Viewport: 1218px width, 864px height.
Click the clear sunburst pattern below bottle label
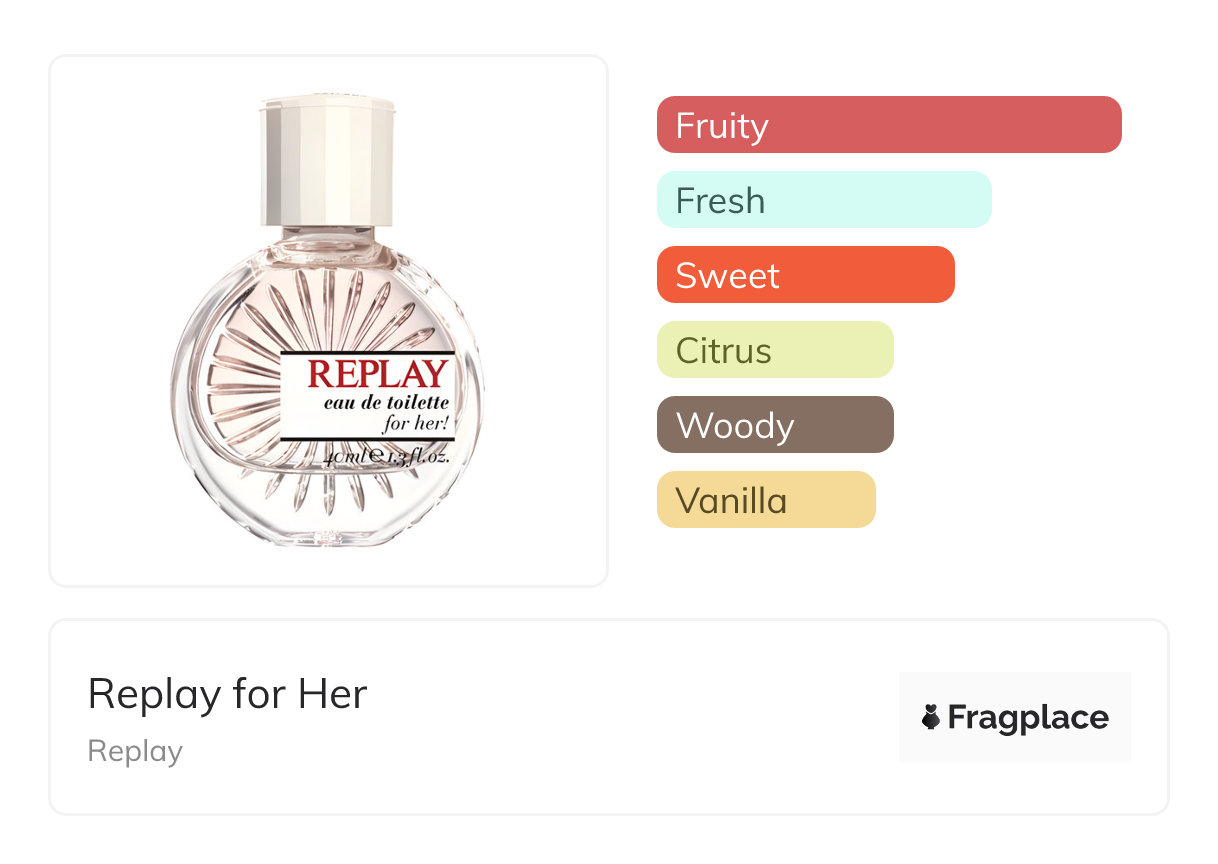click(330, 490)
